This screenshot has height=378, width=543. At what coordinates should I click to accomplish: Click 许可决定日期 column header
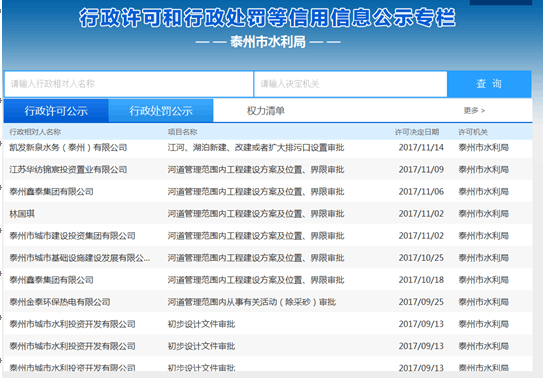tap(417, 132)
